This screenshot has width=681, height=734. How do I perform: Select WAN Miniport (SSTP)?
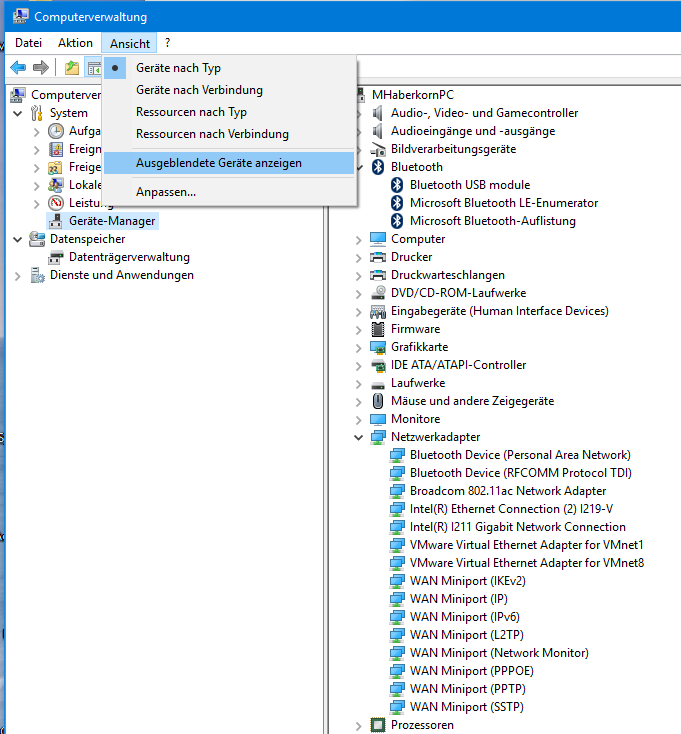pos(467,707)
